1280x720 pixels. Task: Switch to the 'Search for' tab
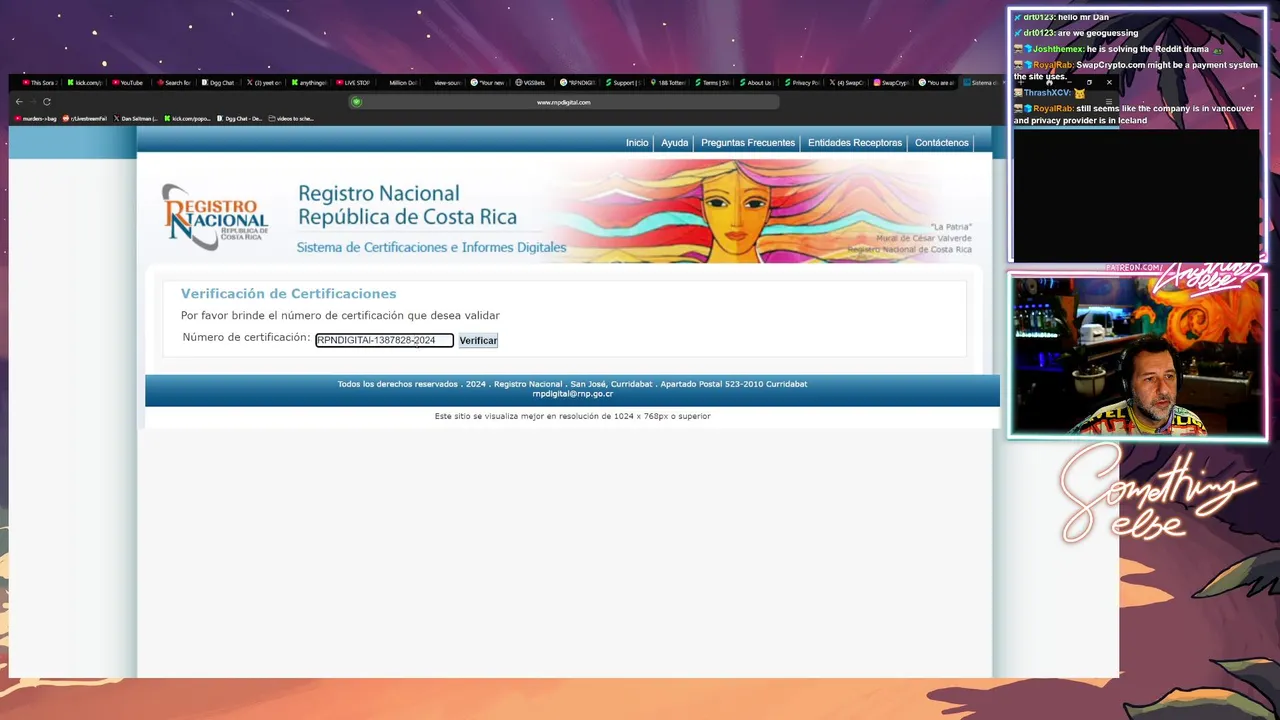click(173, 83)
